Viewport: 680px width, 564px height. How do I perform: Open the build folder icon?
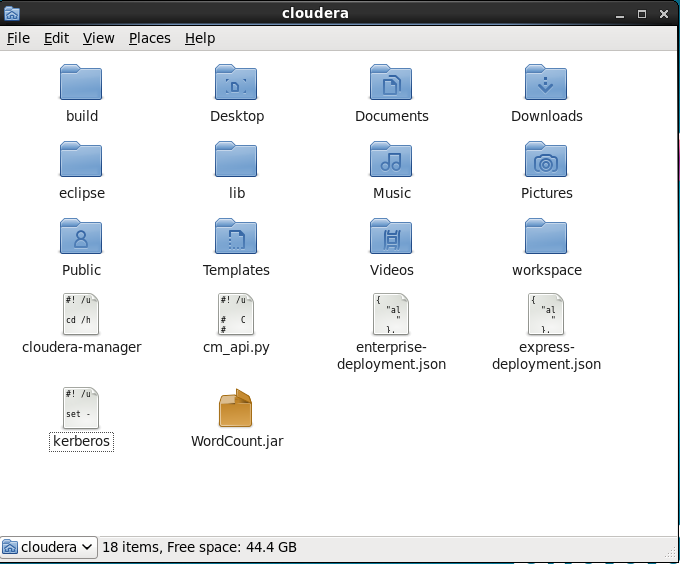pyautogui.click(x=81, y=82)
